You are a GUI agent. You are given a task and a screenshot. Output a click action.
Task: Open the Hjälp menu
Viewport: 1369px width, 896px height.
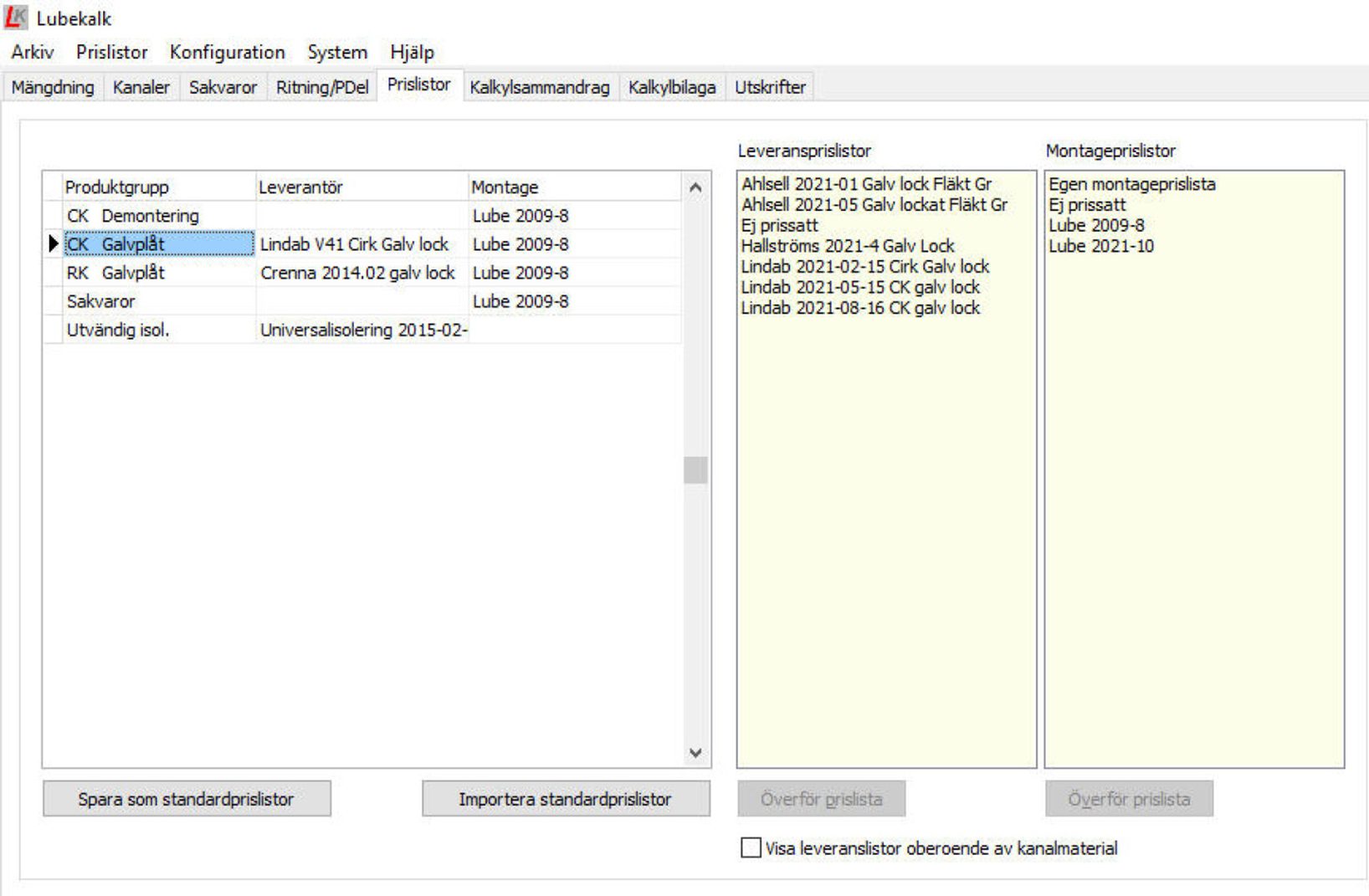coord(412,53)
